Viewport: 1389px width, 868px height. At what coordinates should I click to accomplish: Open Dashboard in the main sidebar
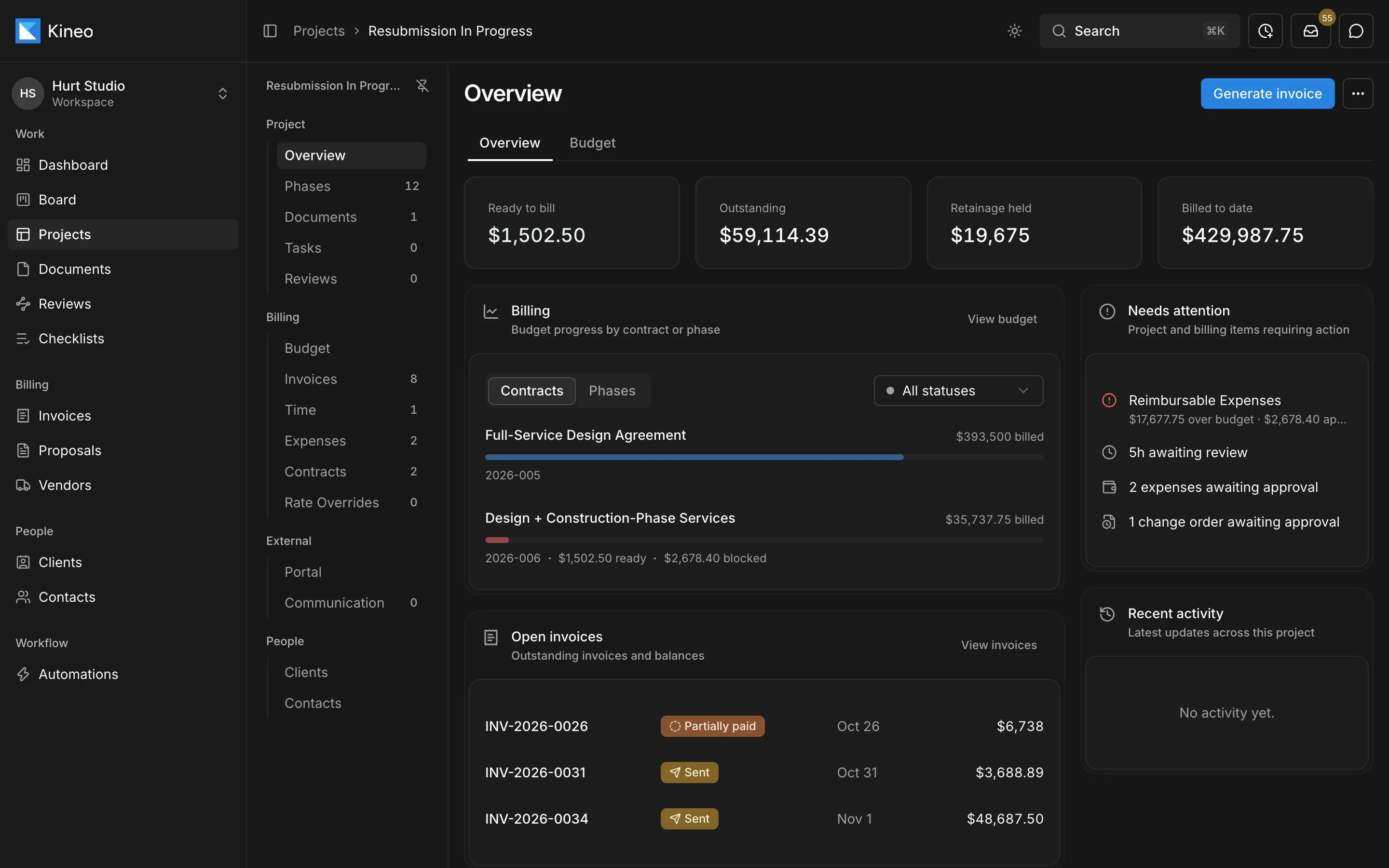click(123, 165)
